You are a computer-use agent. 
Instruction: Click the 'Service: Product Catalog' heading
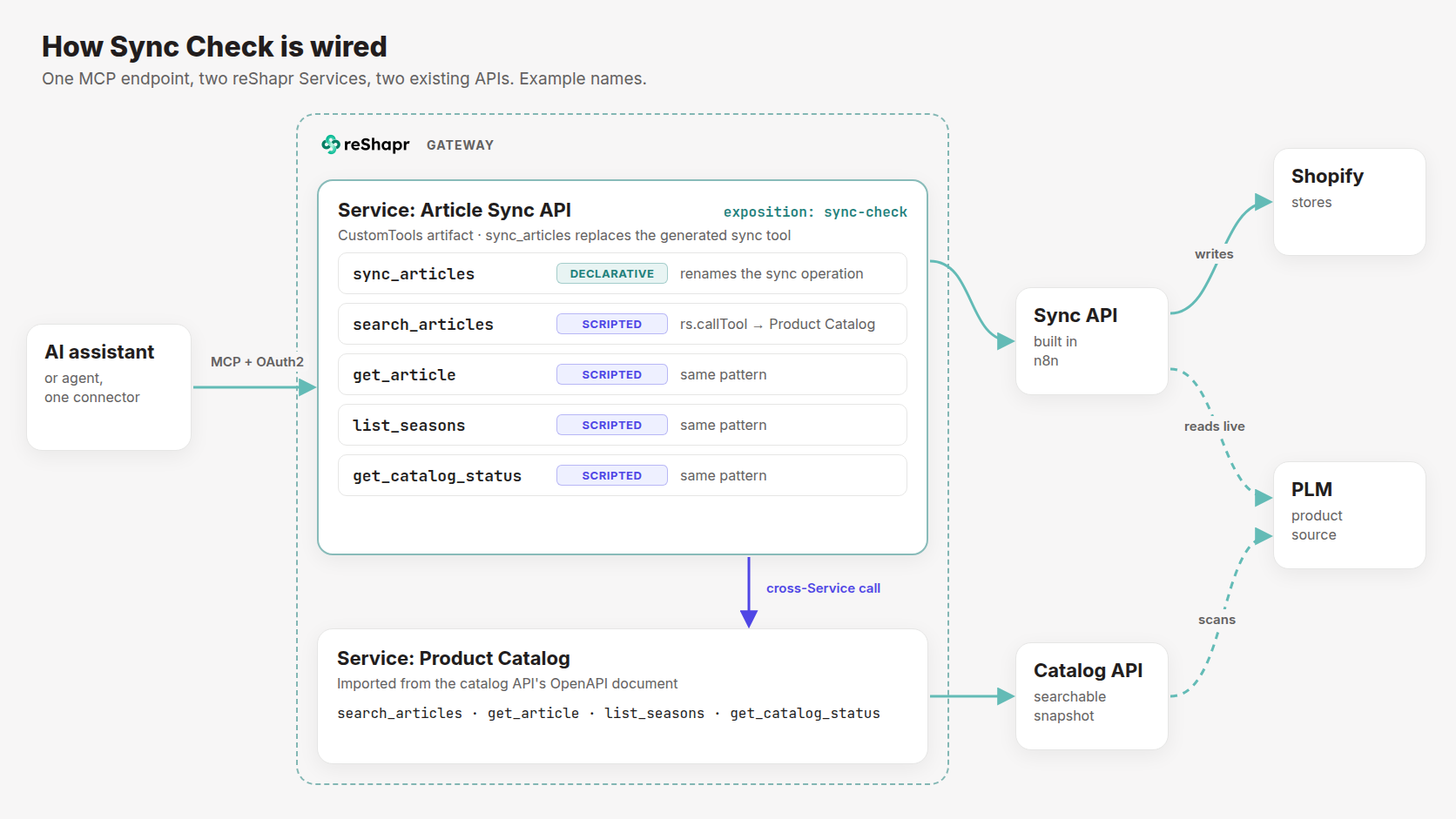[454, 658]
